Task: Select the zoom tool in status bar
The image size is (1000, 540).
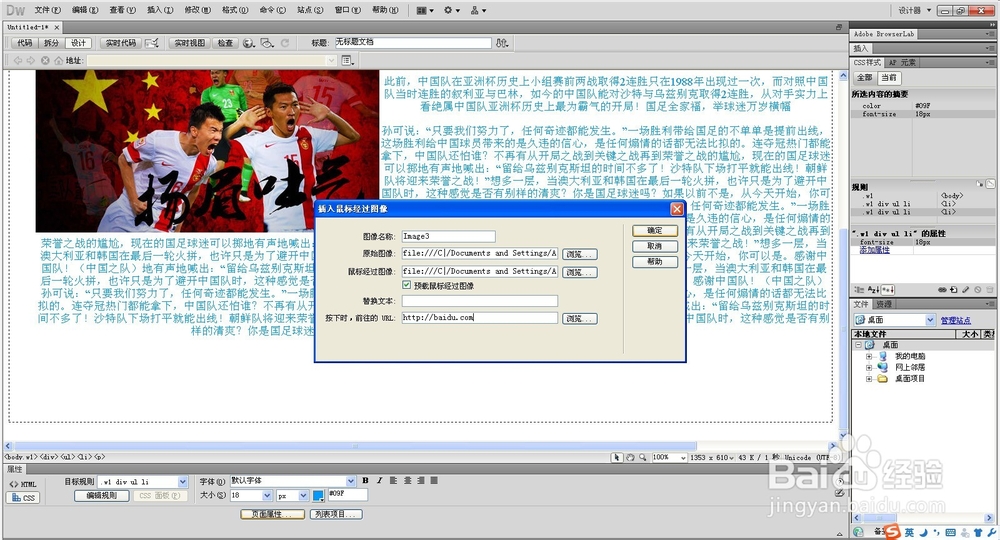Action: point(643,457)
